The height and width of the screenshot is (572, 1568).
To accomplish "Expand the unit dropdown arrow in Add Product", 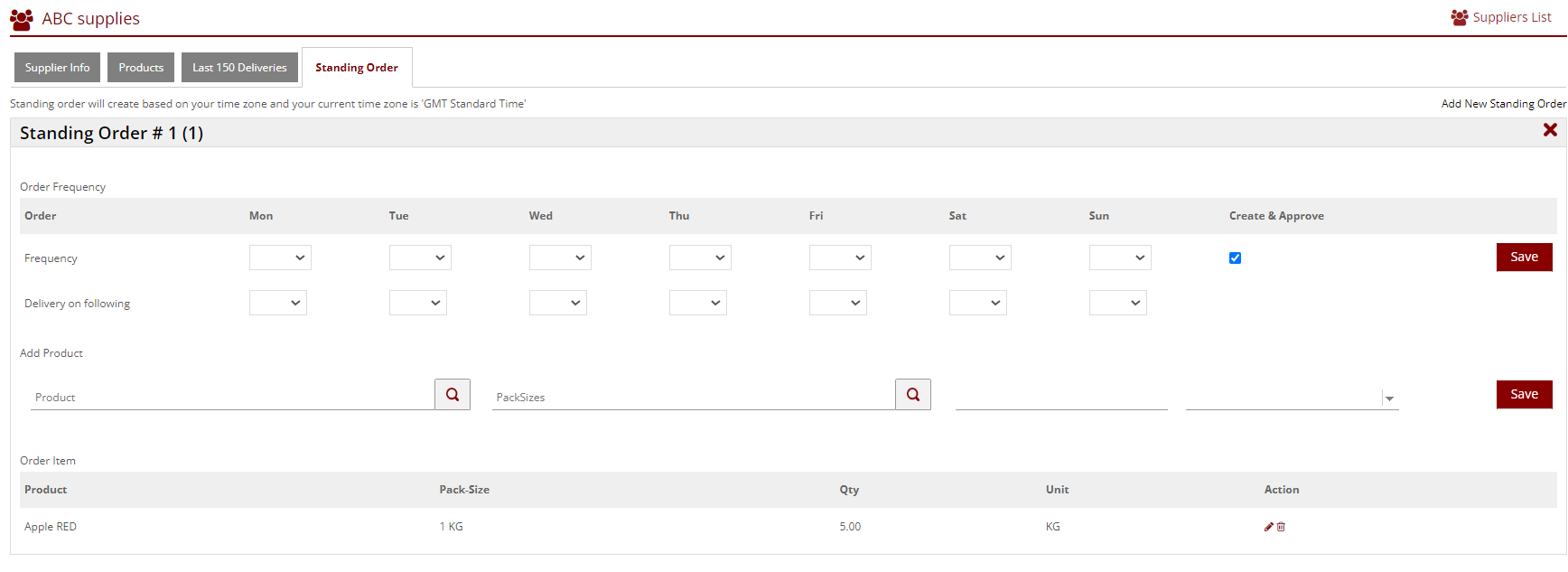I will 1389,399.
